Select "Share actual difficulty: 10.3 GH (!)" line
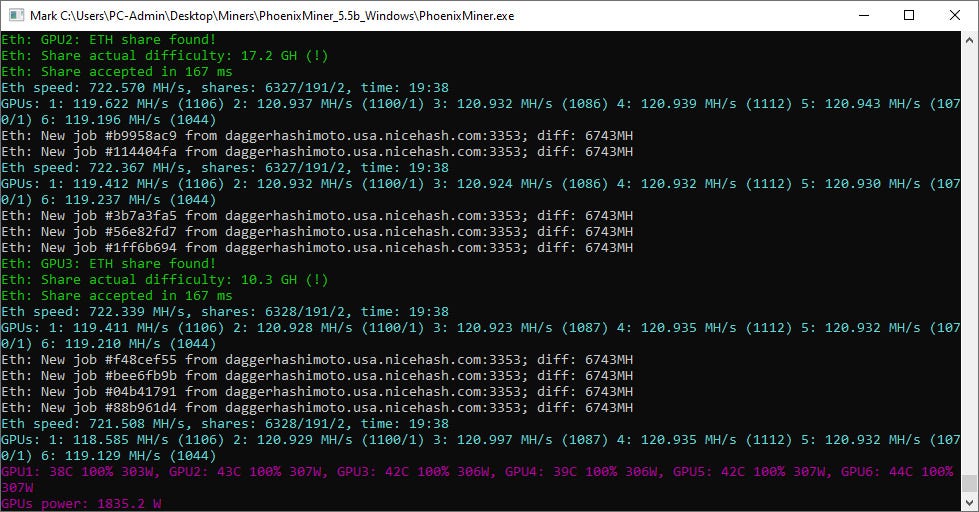Image resolution: width=979 pixels, height=512 pixels. point(165,280)
